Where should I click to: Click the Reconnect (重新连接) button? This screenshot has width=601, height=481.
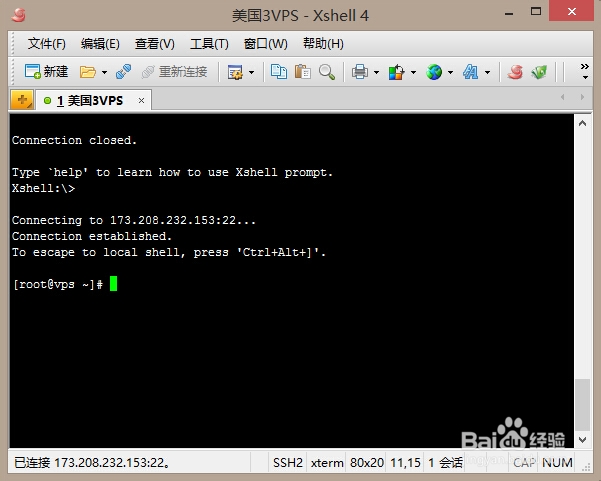tap(174, 72)
